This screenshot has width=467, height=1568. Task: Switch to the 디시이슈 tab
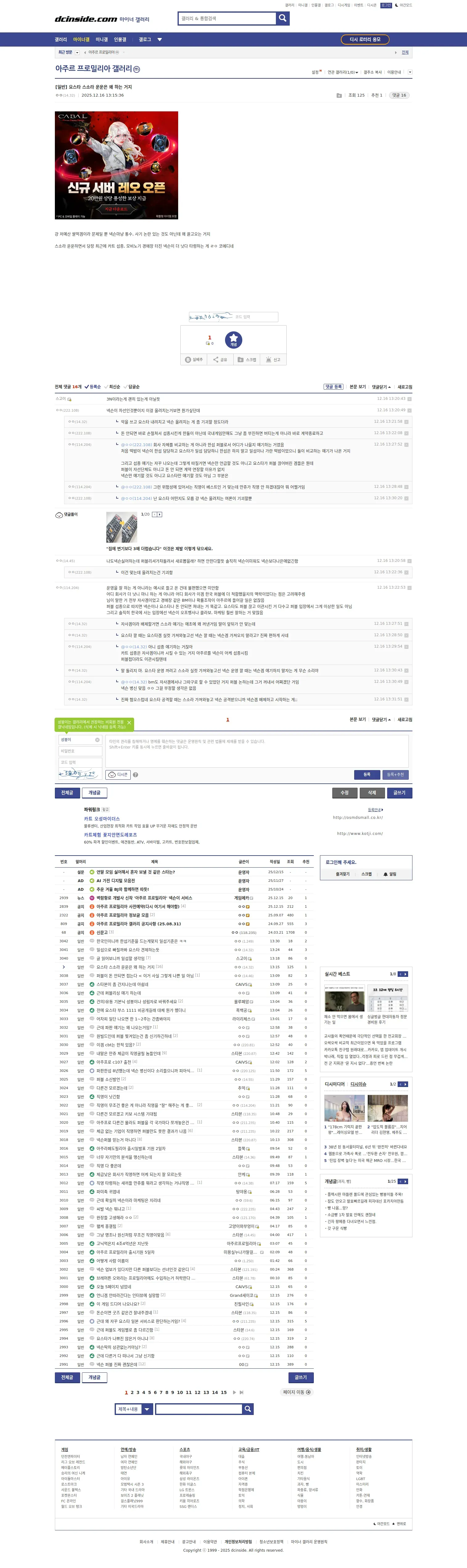click(x=358, y=1084)
